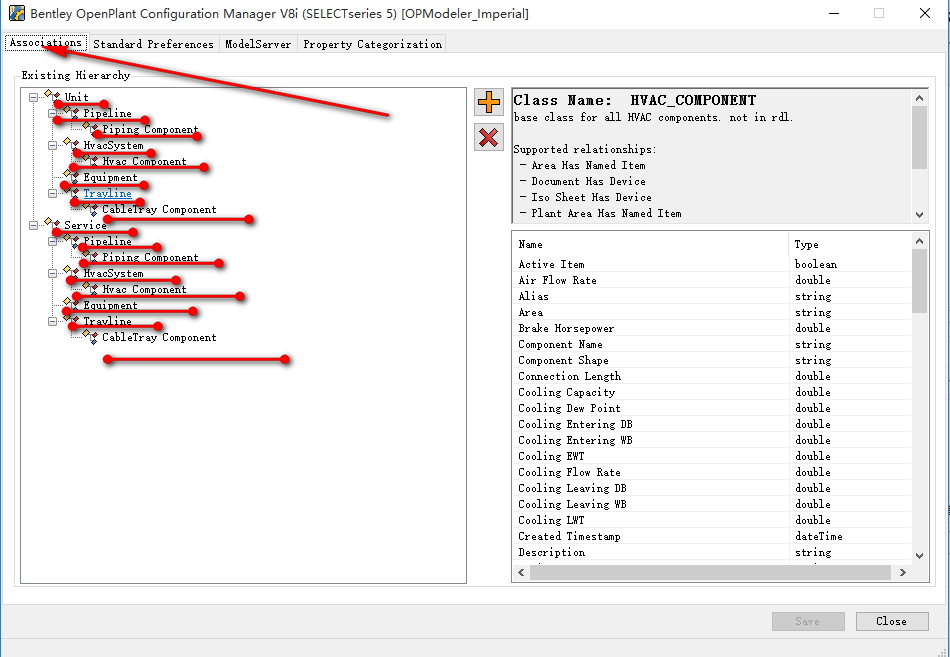Click property list horizontal scroll right arrow
The height and width of the screenshot is (657, 950).
(x=903, y=572)
